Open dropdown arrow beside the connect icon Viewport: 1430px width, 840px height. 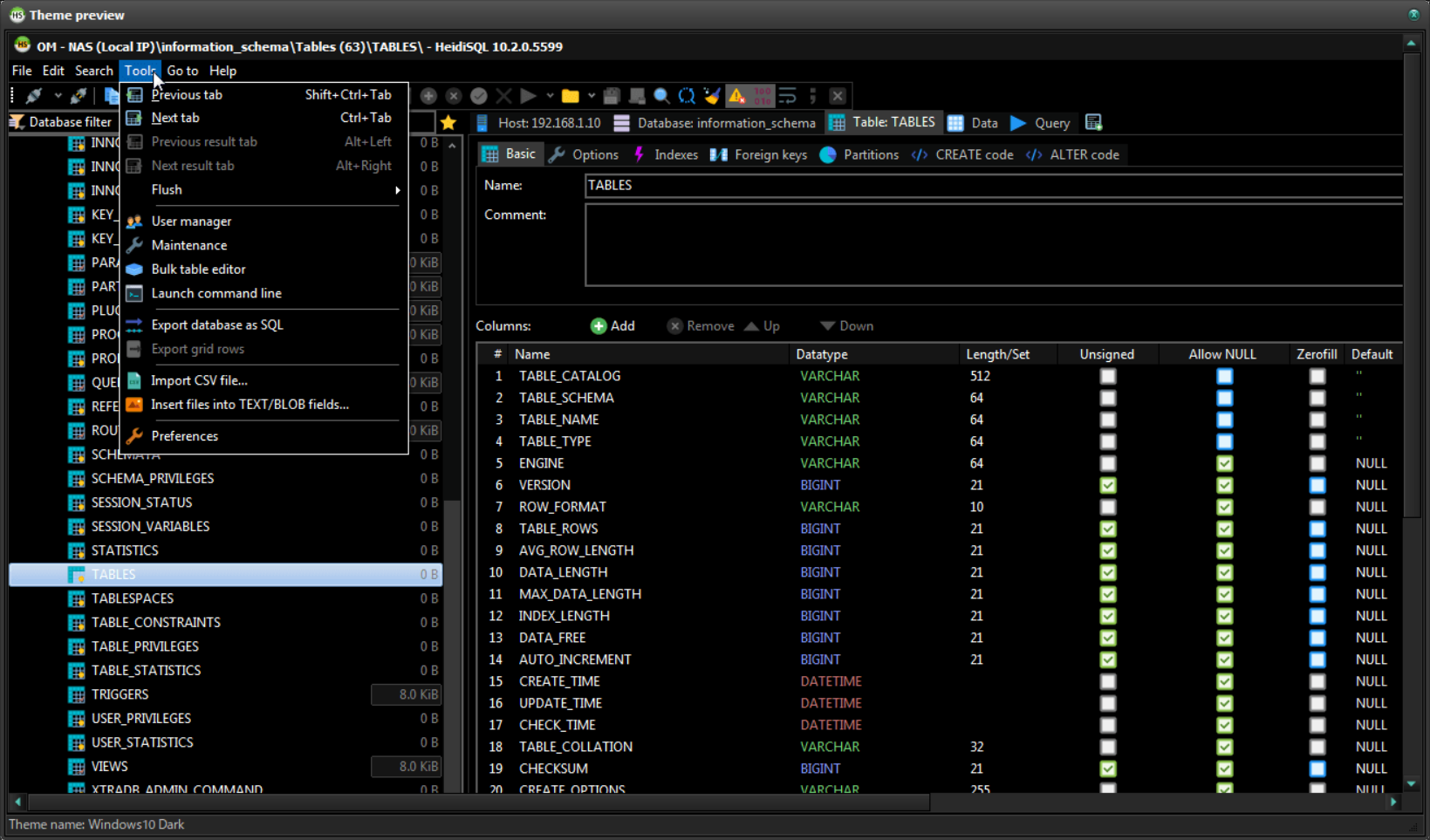tap(58, 96)
